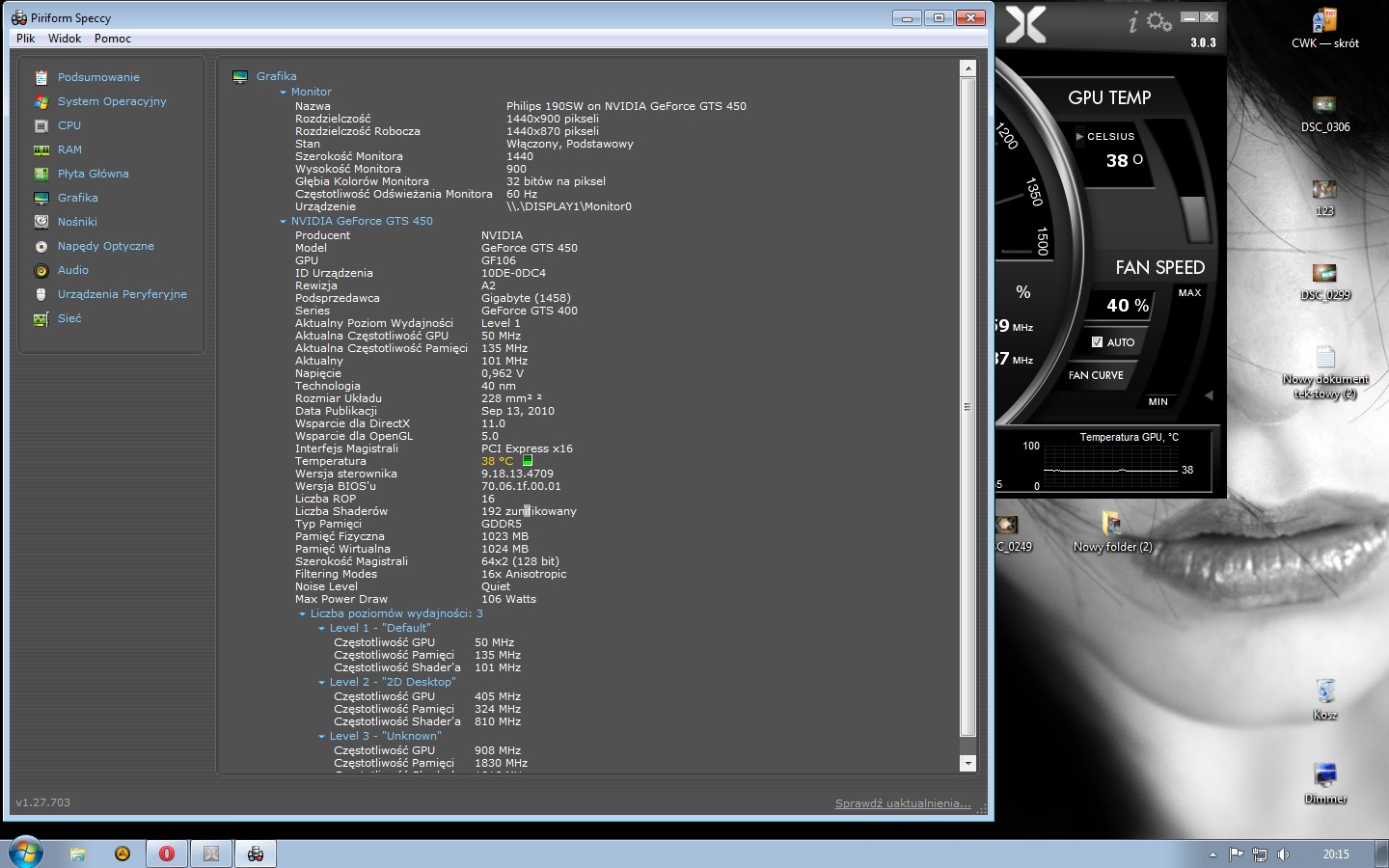Screen dimensions: 1389x868
Task: Show the Sieć network section
Action: [x=69, y=318]
